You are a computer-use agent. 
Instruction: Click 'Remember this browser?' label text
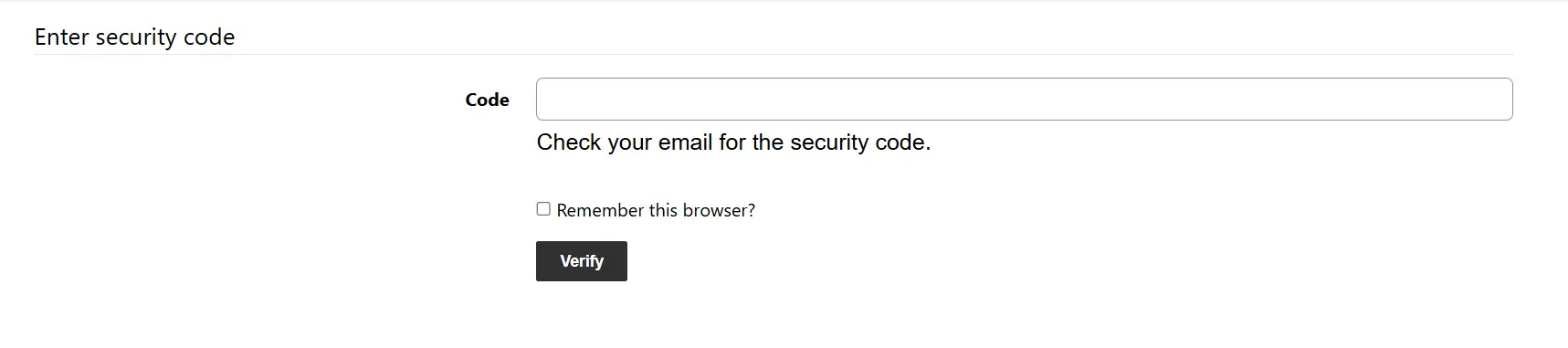click(656, 210)
